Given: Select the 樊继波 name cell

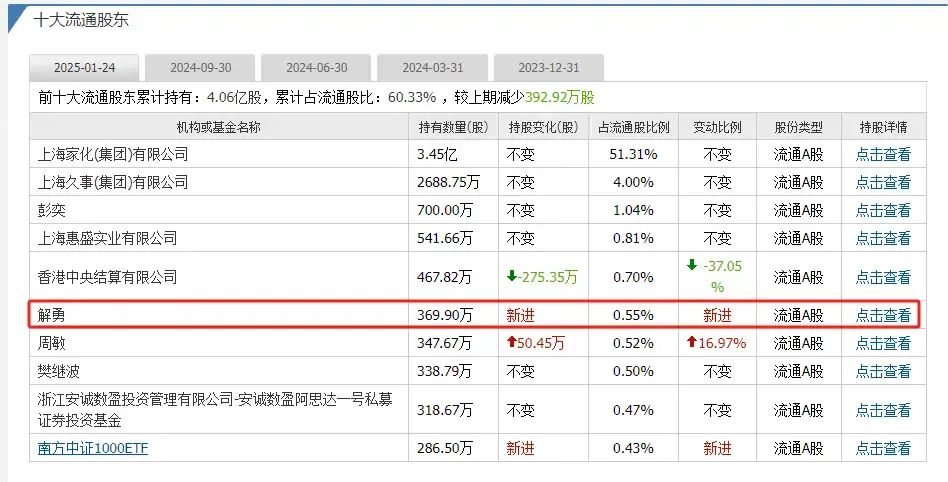Looking at the screenshot, I should point(219,371).
